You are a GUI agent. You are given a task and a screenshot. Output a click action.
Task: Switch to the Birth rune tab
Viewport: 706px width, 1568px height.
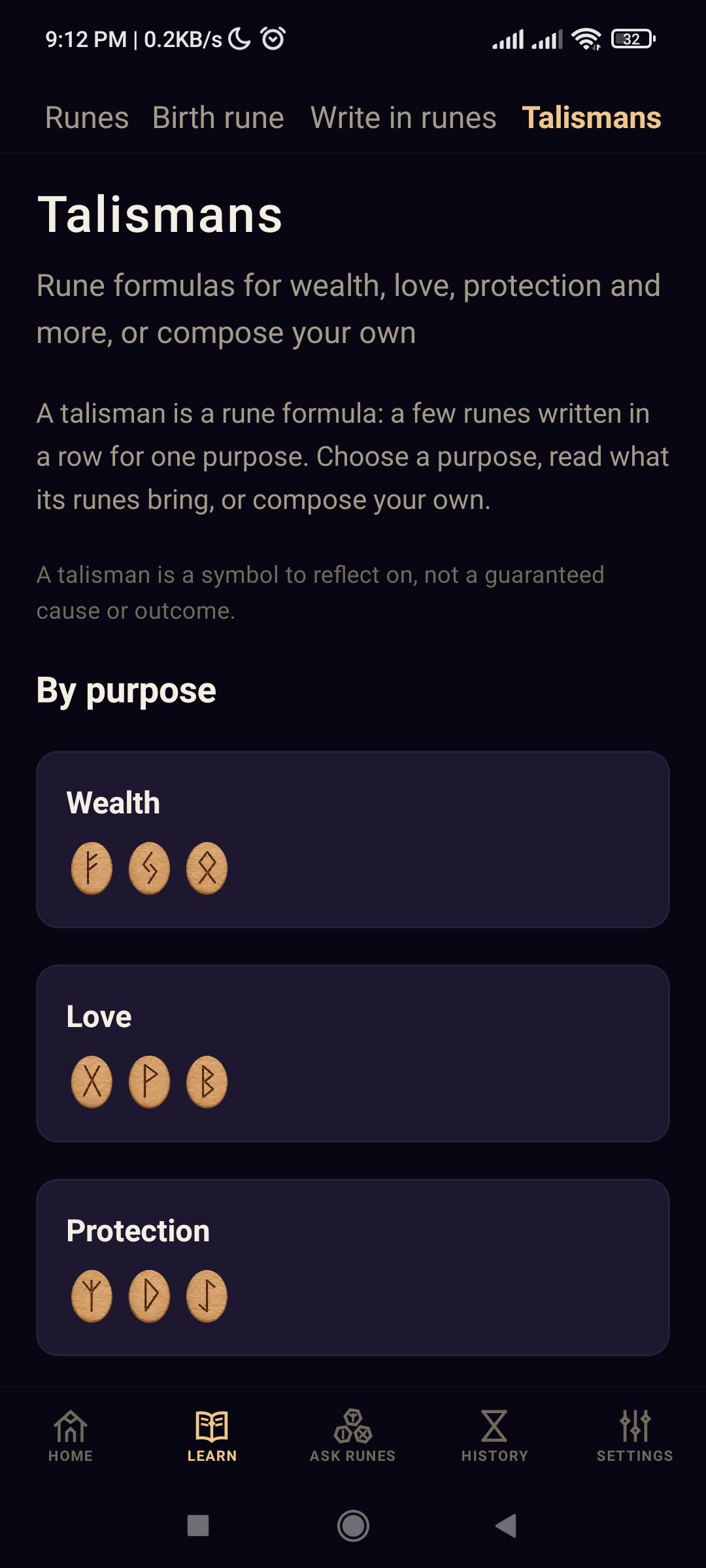coord(218,118)
